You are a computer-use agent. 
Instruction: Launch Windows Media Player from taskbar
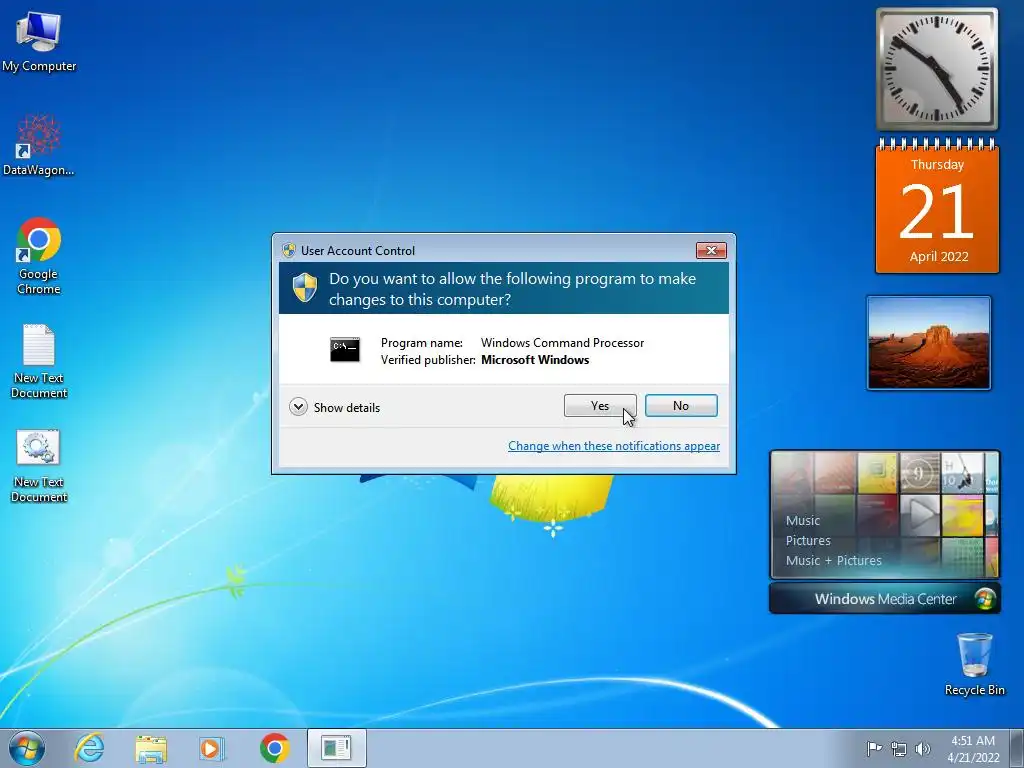(212, 748)
